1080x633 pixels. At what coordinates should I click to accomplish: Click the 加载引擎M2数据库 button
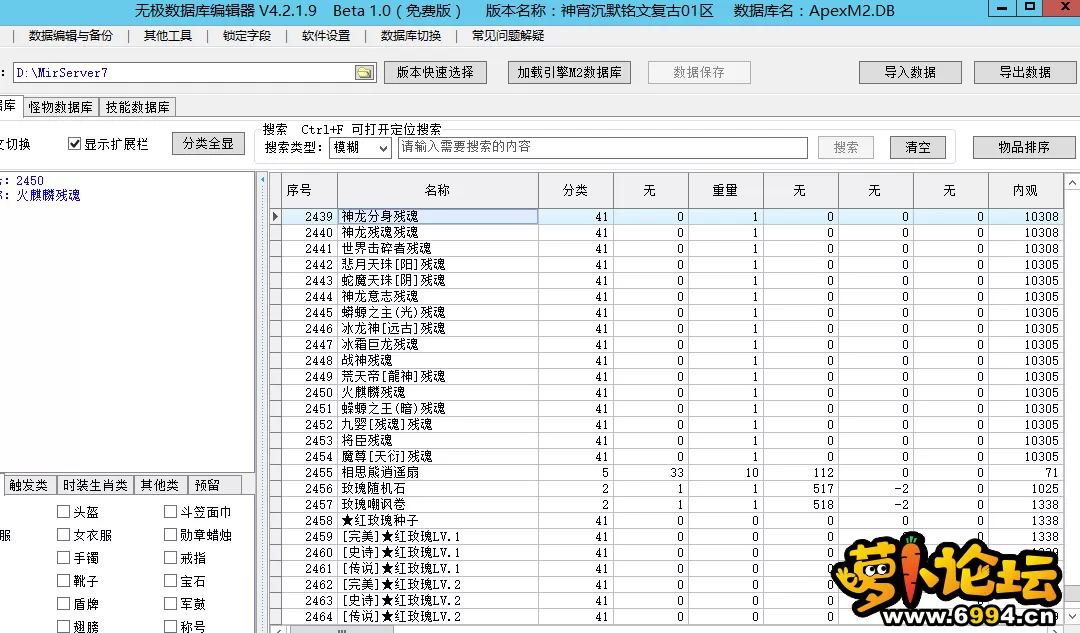(570, 72)
